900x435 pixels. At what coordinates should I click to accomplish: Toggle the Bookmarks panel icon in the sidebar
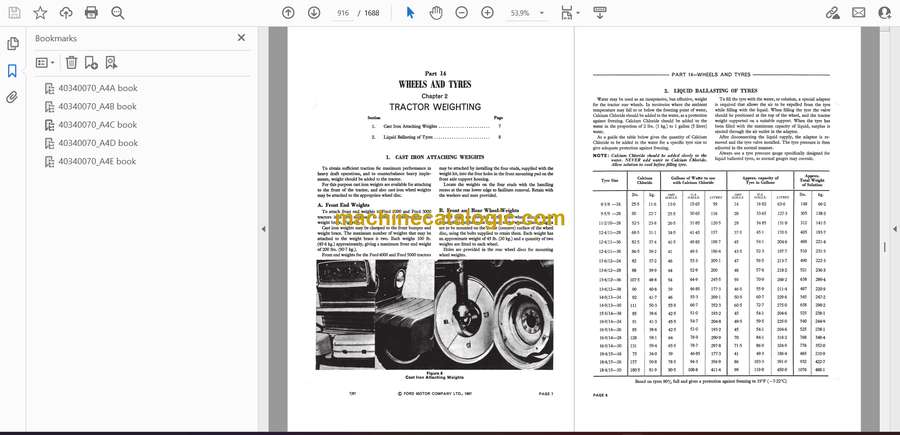(12, 71)
